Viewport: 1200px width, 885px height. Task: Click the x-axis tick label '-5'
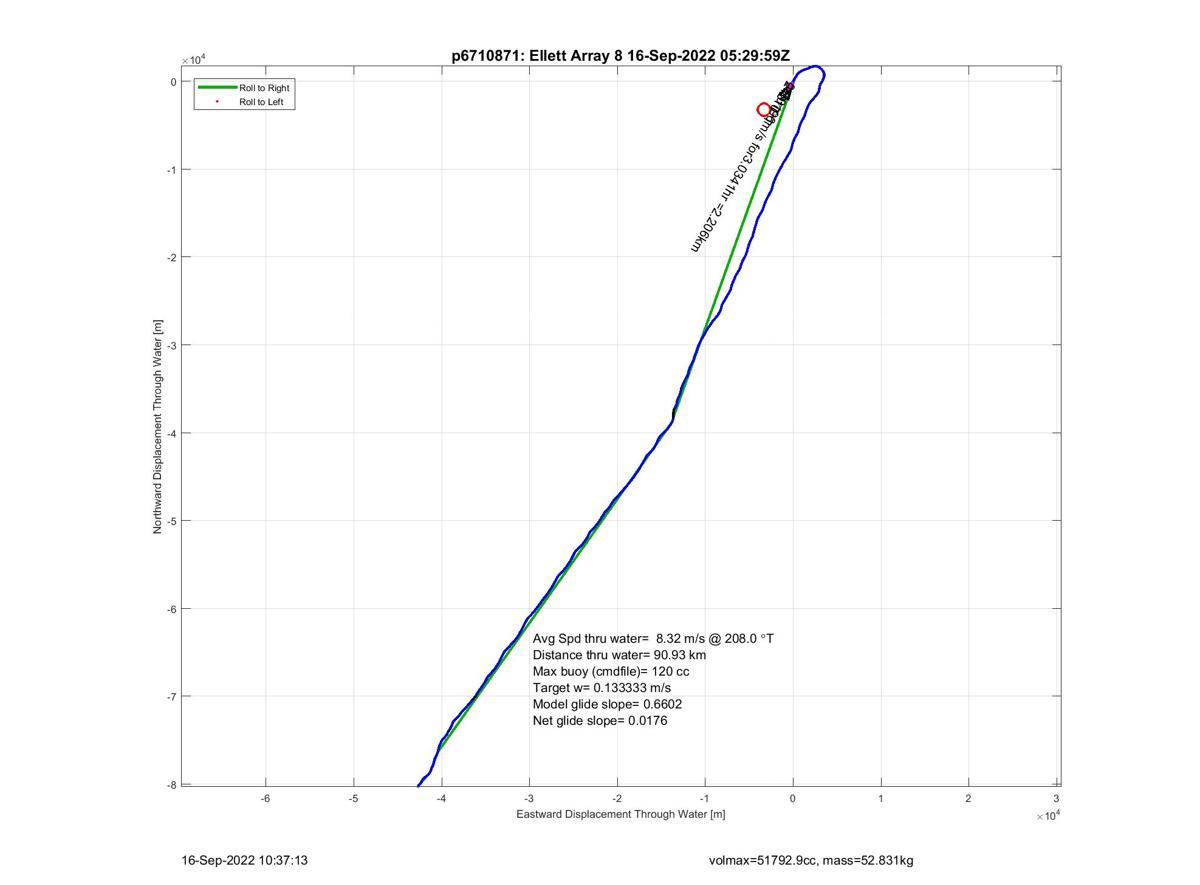[353, 798]
